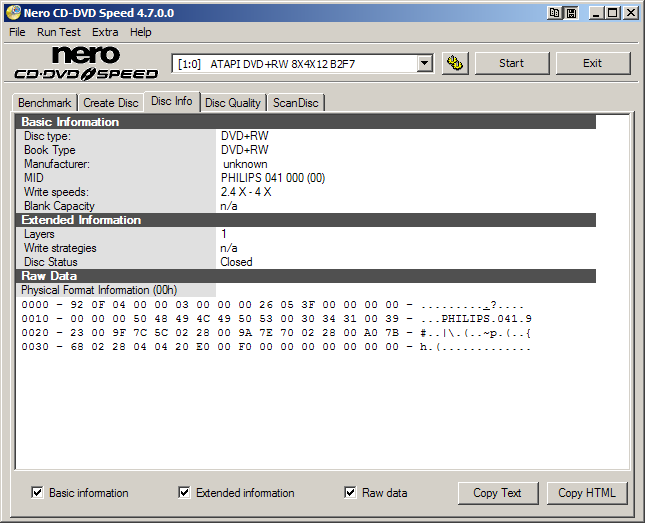Image resolution: width=645 pixels, height=523 pixels.
Task: Minimize the Nero CD-DVD Speed window
Action: [596, 13]
